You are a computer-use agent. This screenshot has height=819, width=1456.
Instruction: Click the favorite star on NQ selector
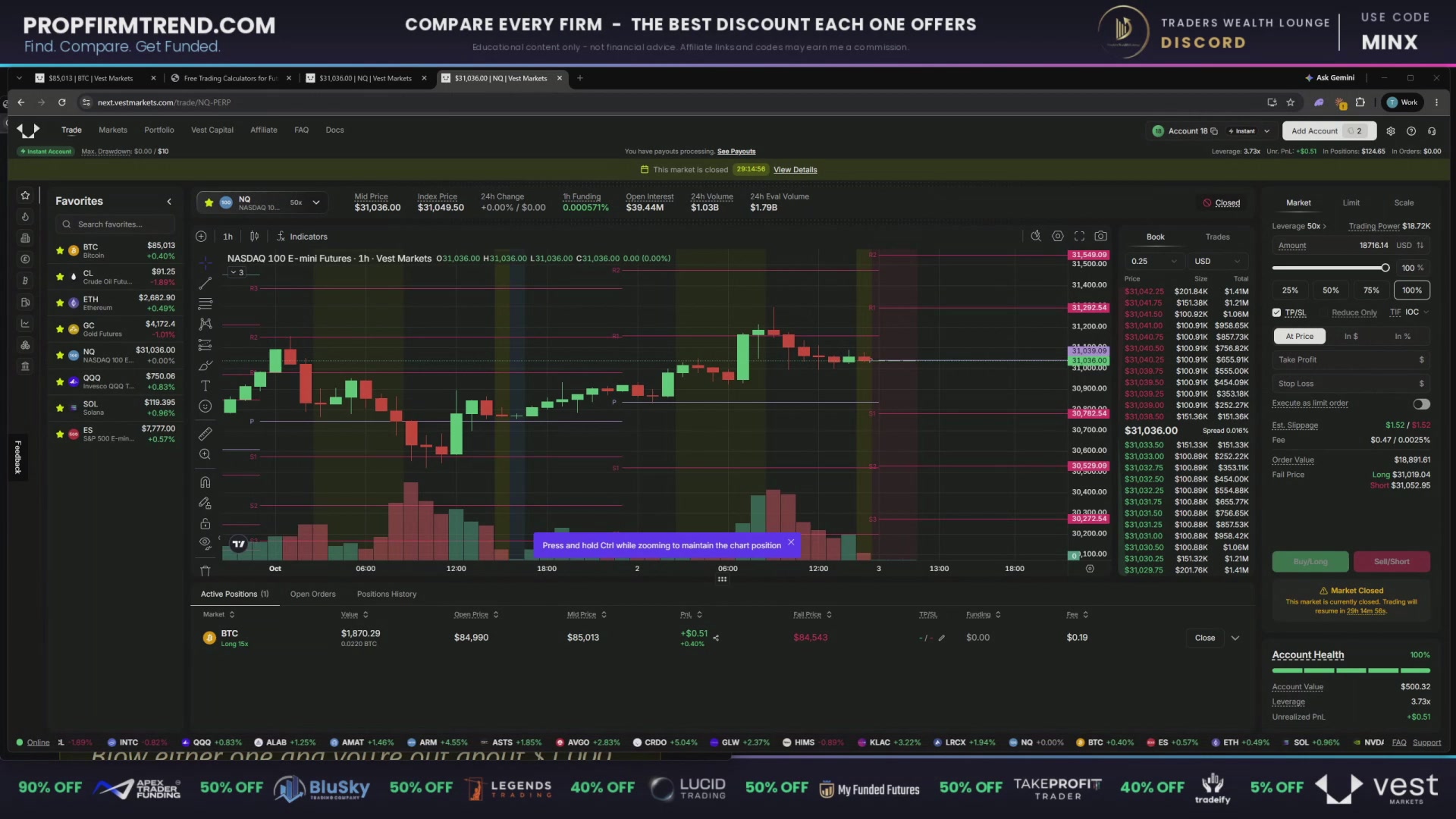pos(209,202)
